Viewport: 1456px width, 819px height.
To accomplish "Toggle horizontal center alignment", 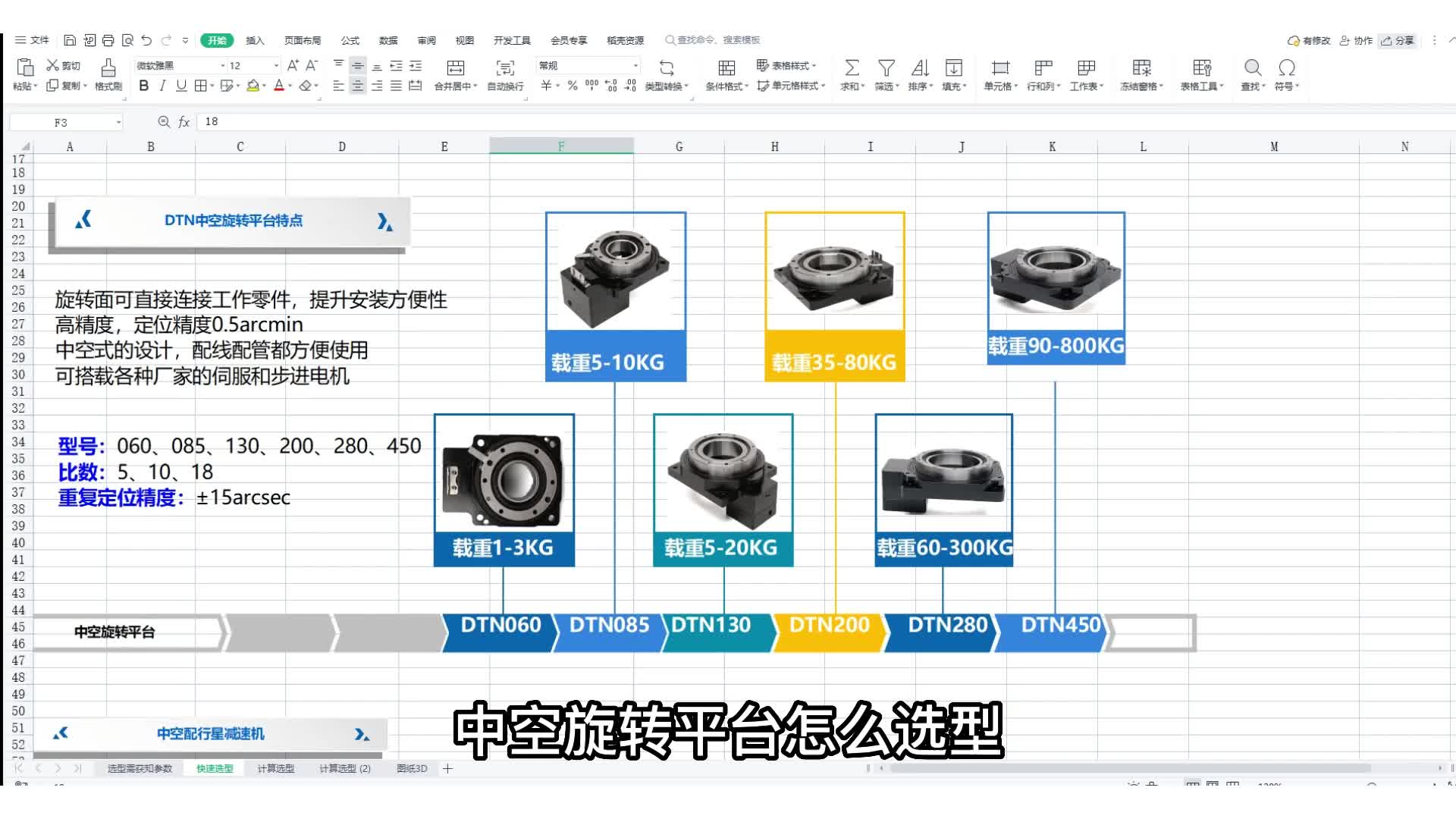I will coord(357,86).
